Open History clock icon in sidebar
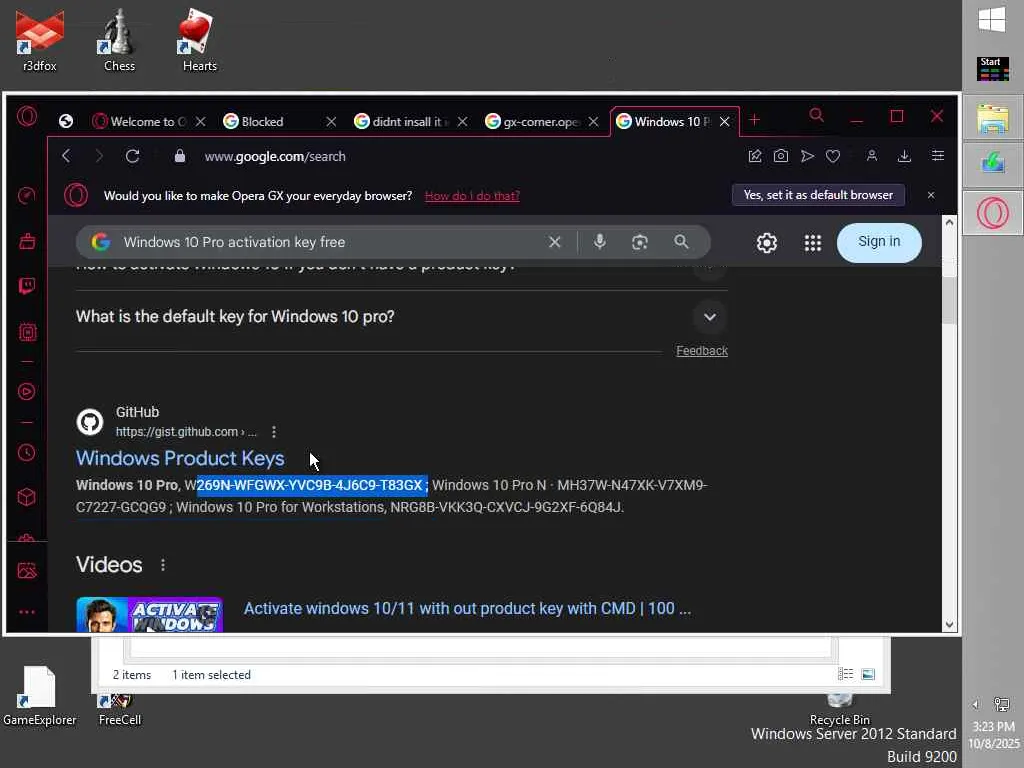Screen dimensions: 1024x768 (x=27, y=452)
